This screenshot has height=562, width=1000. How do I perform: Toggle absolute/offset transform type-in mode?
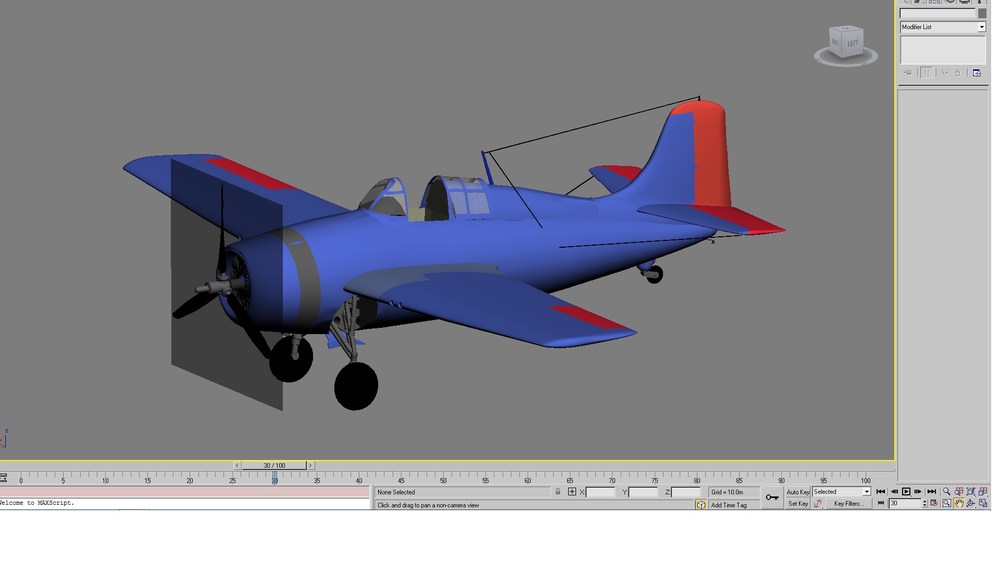coord(572,492)
